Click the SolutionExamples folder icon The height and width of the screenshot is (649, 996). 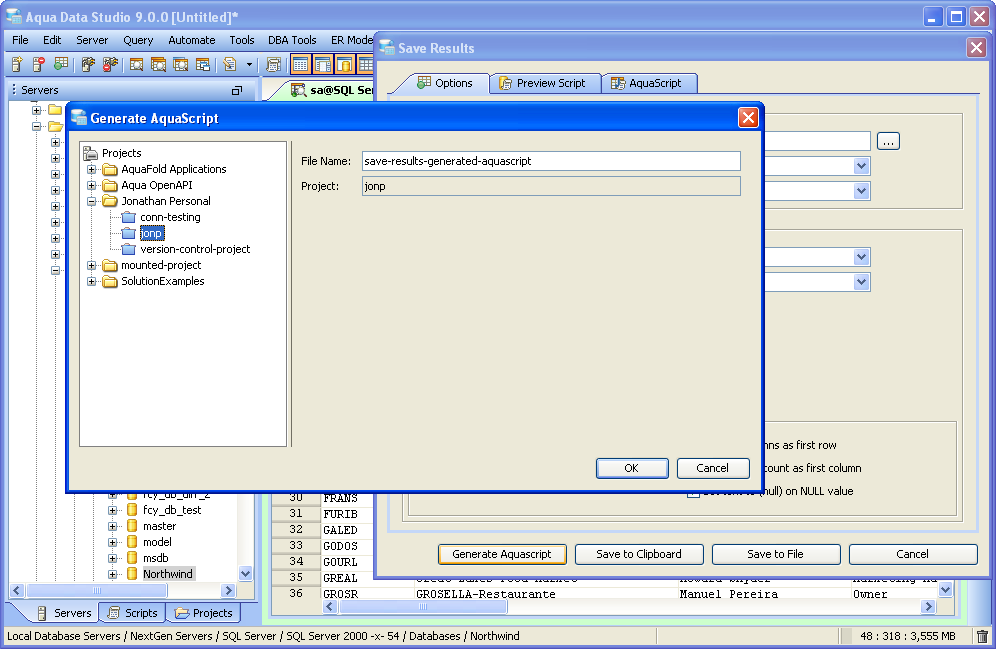point(111,281)
